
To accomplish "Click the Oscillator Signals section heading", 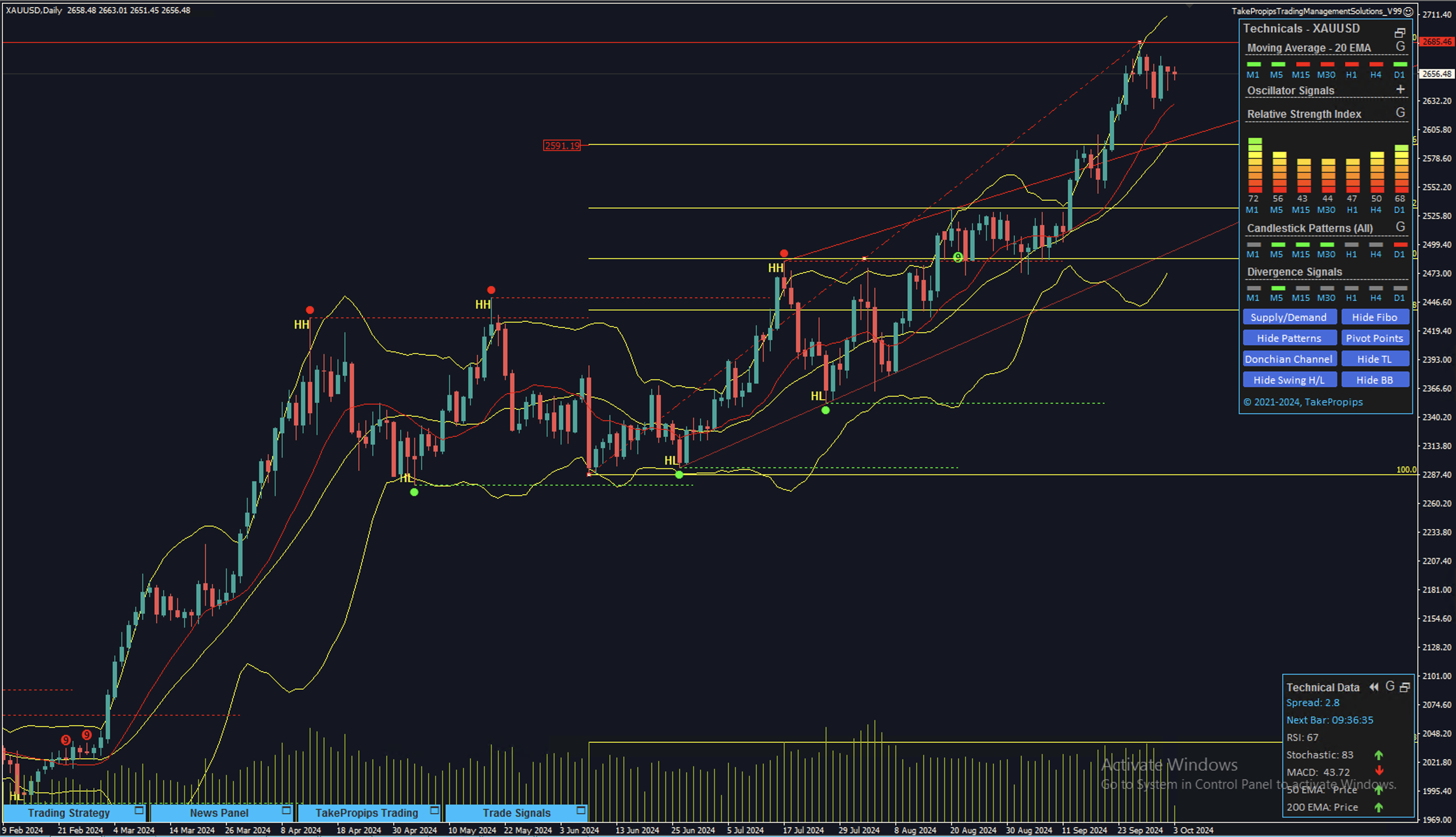I will tap(1290, 90).
